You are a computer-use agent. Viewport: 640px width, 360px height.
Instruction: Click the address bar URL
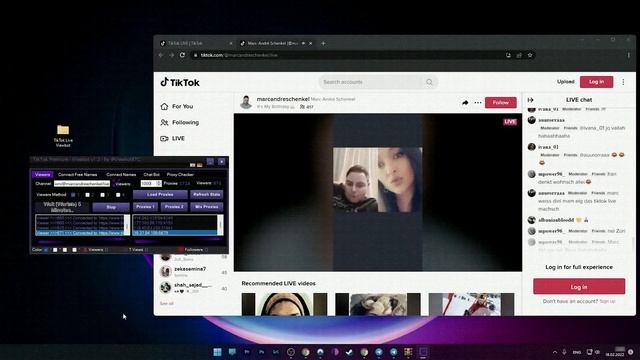click(239, 55)
